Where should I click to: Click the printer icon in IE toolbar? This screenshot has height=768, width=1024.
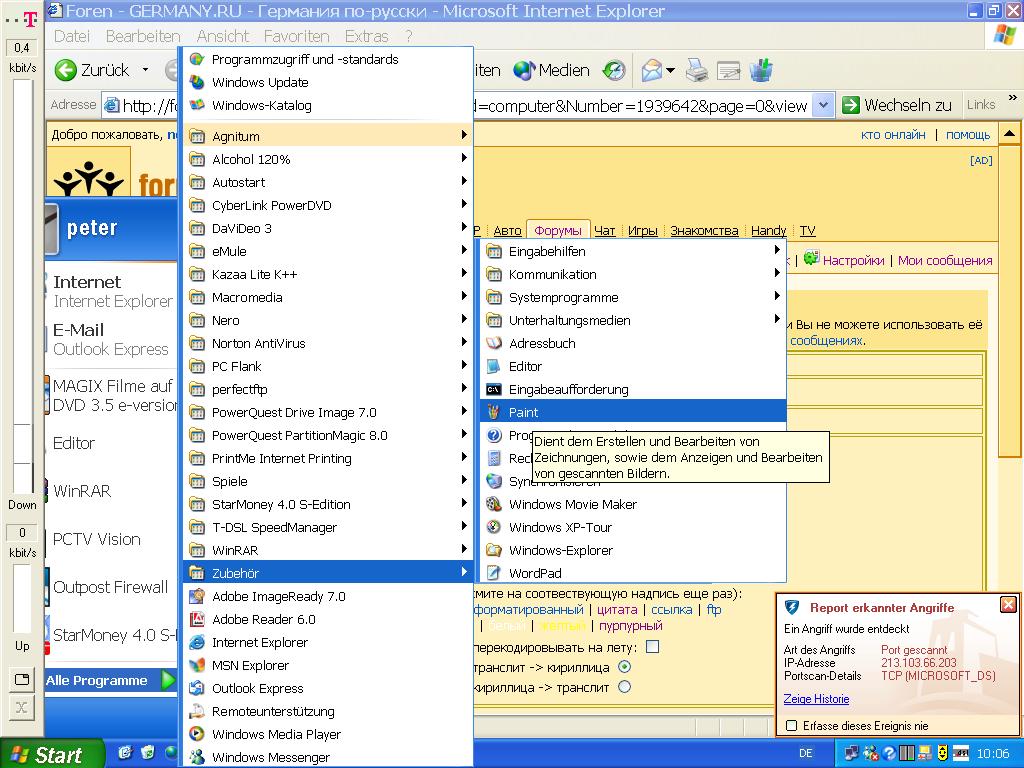[697, 71]
